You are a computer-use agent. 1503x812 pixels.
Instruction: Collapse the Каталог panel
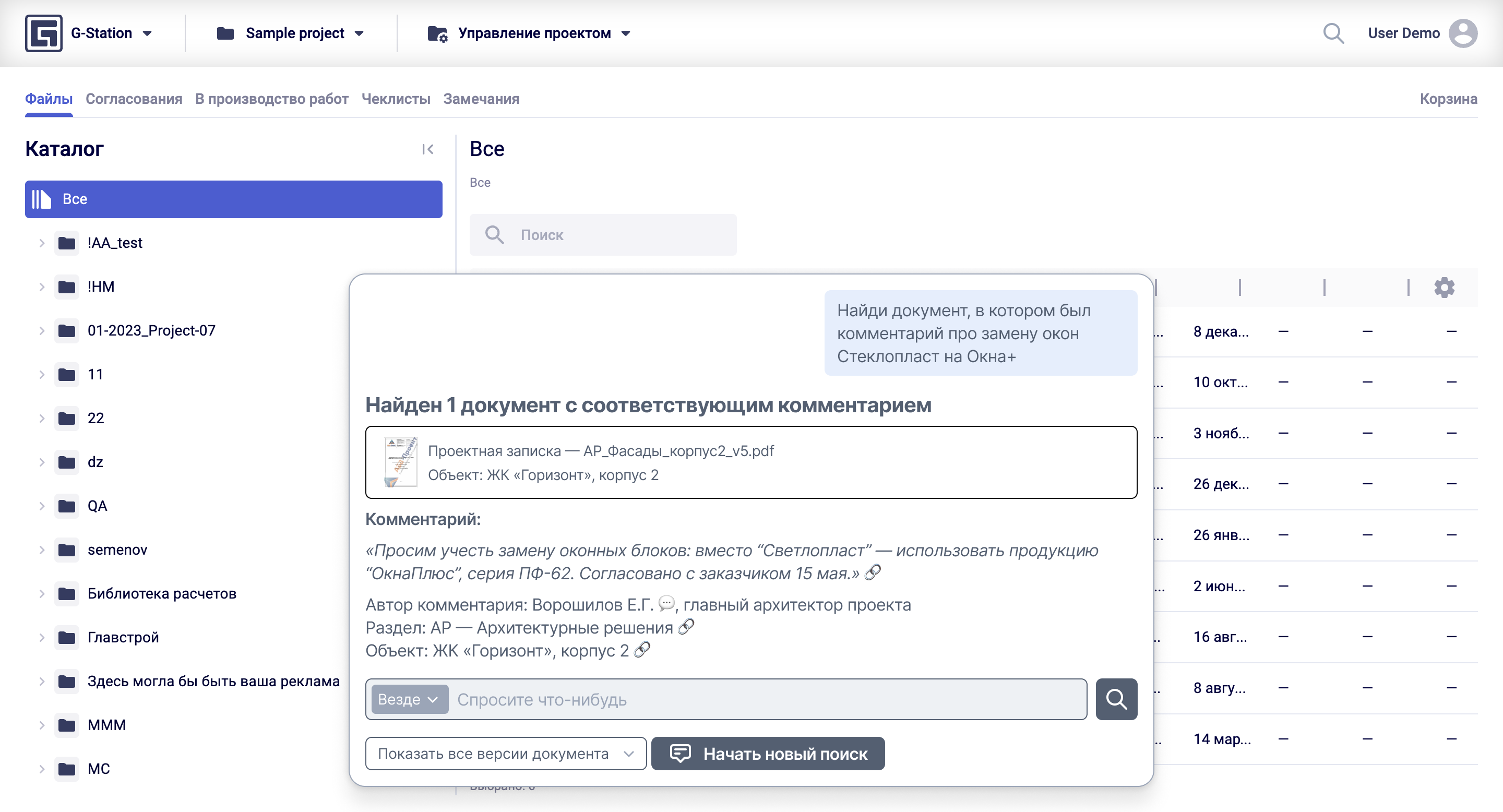coord(428,149)
